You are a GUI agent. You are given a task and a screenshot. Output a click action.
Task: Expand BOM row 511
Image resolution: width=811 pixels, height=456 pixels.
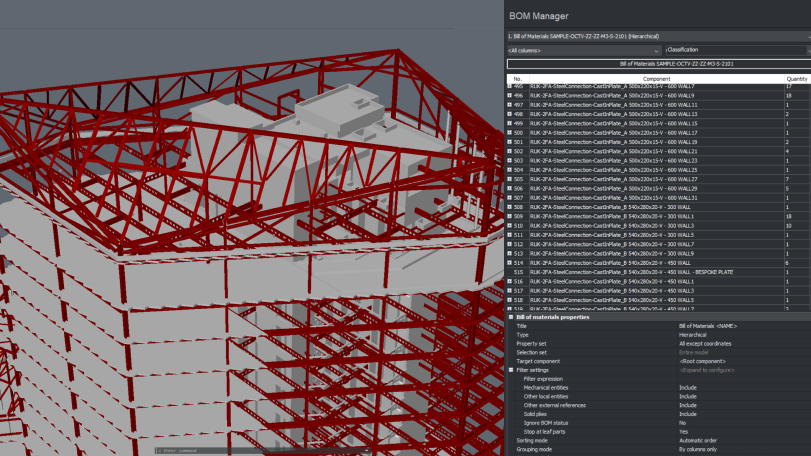(x=509, y=235)
